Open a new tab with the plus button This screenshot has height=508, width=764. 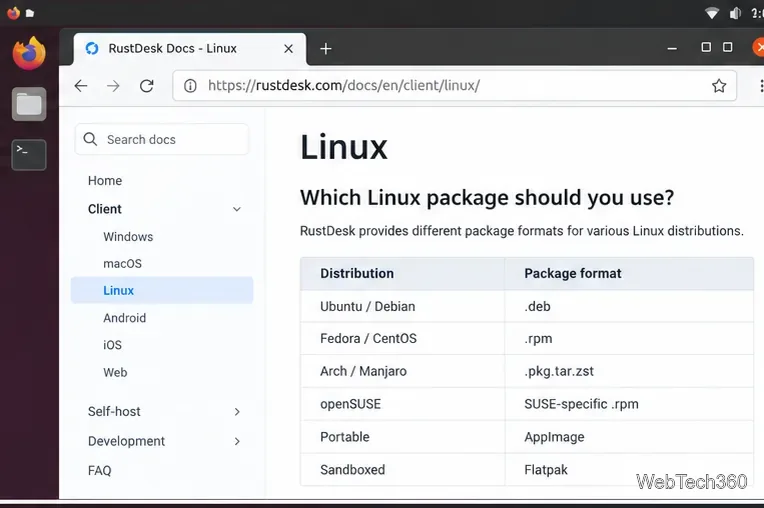point(326,49)
